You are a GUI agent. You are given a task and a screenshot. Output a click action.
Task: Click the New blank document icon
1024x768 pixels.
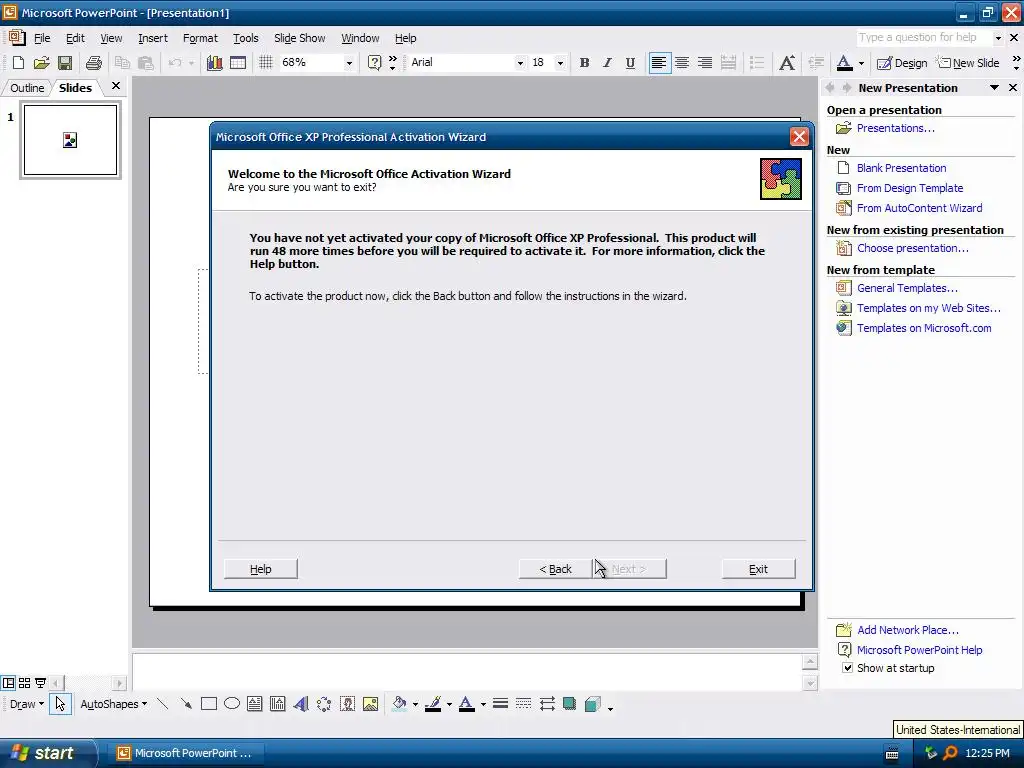pyautogui.click(x=18, y=63)
